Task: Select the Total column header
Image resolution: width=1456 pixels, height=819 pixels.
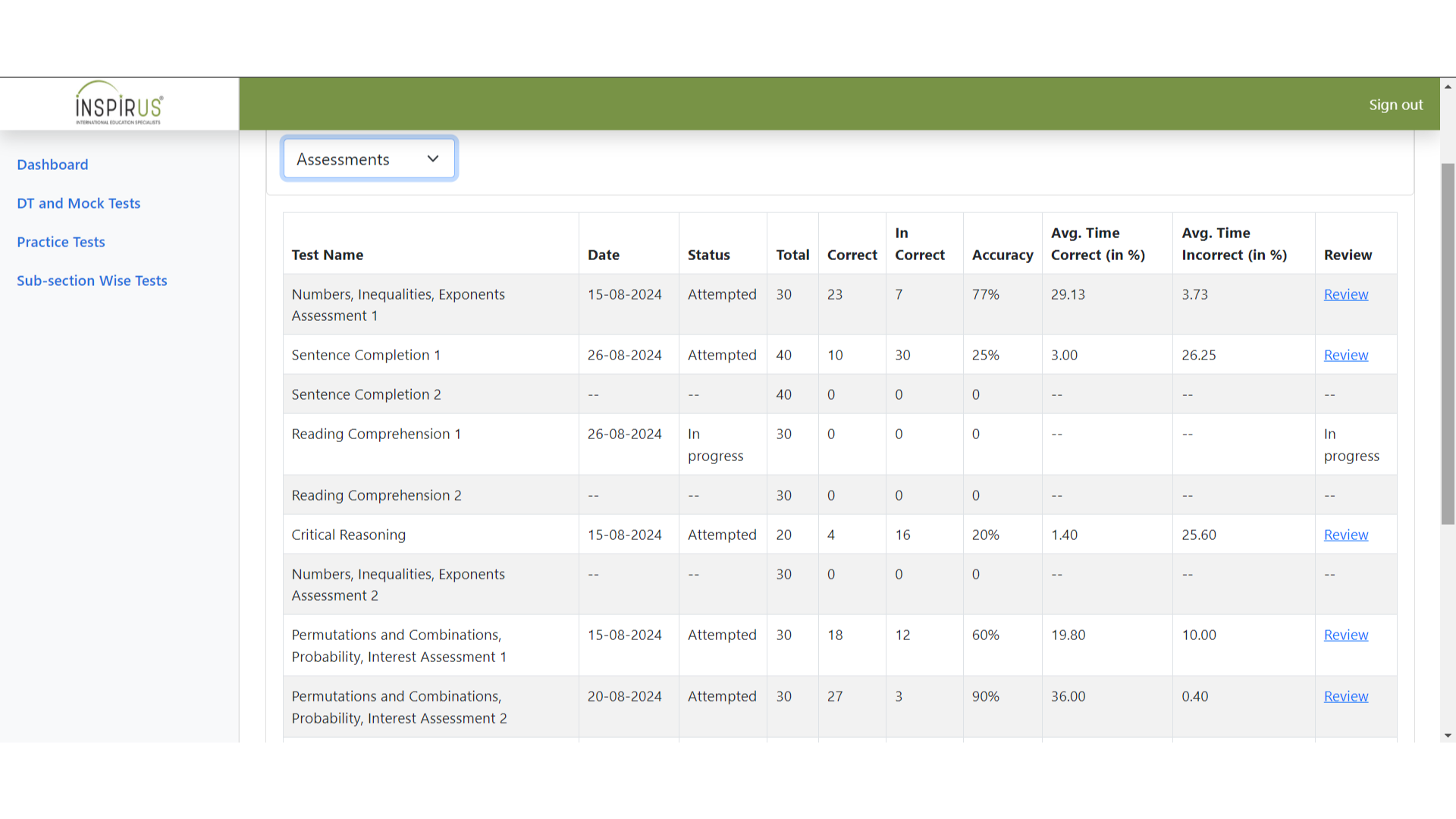Action: click(792, 255)
